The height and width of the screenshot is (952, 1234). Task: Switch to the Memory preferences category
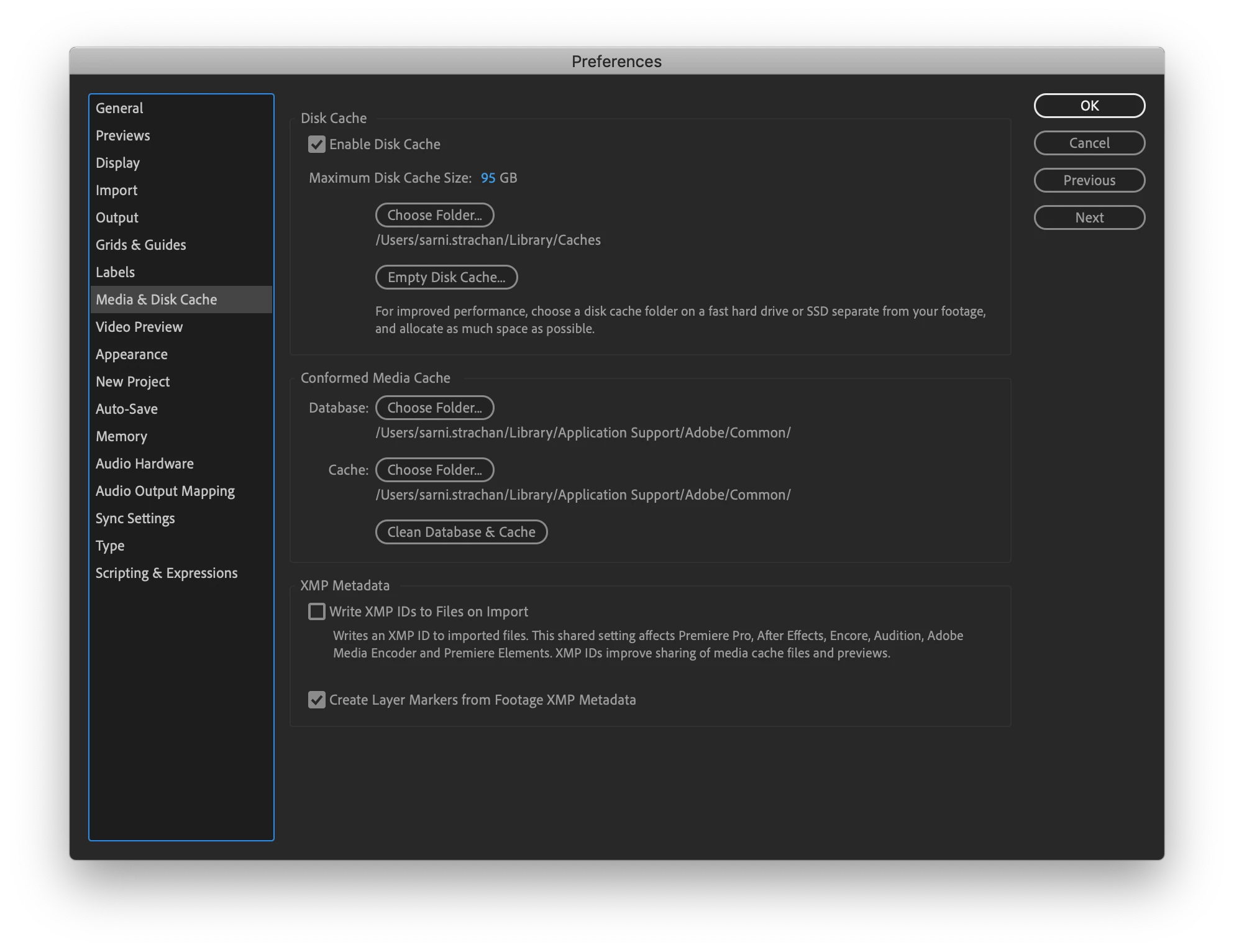[121, 436]
